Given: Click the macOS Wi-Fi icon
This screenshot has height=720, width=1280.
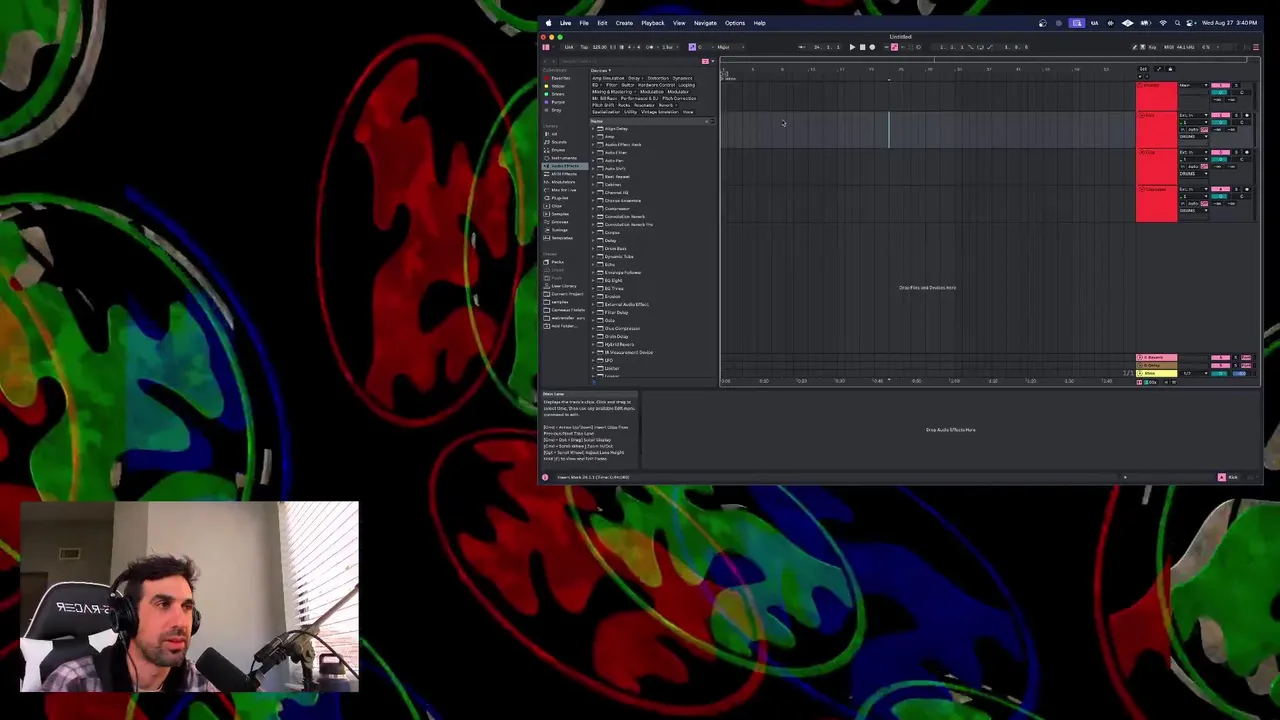Looking at the screenshot, I should pos(1163,23).
